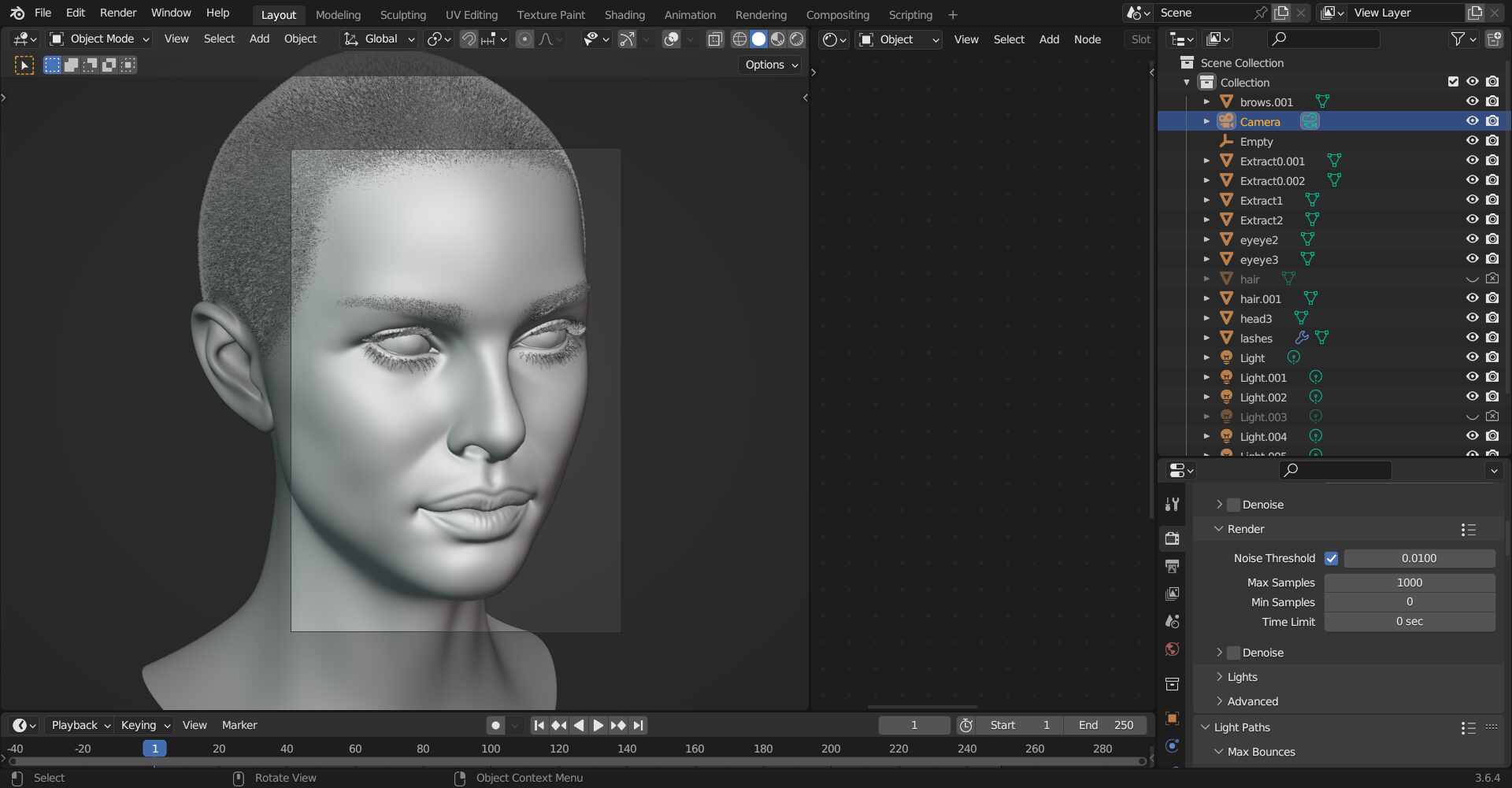This screenshot has width=1512, height=788.
Task: Open the Render menu
Action: [x=117, y=13]
